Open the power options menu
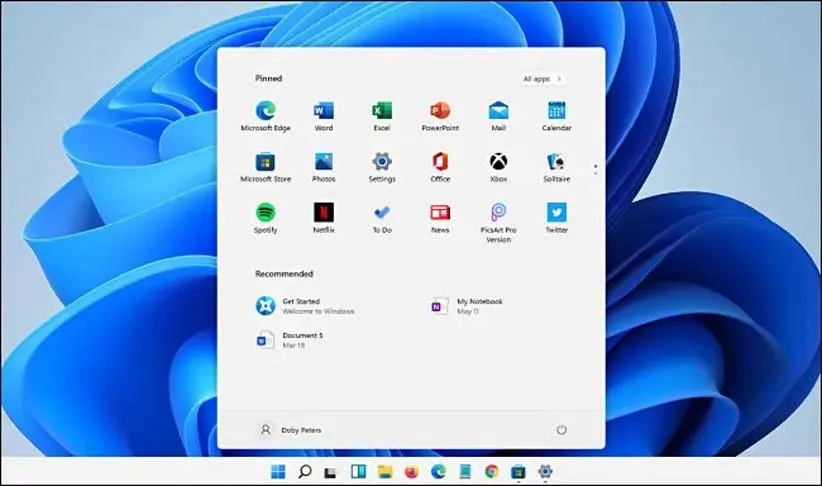Viewport: 822px width, 486px height. (561, 430)
